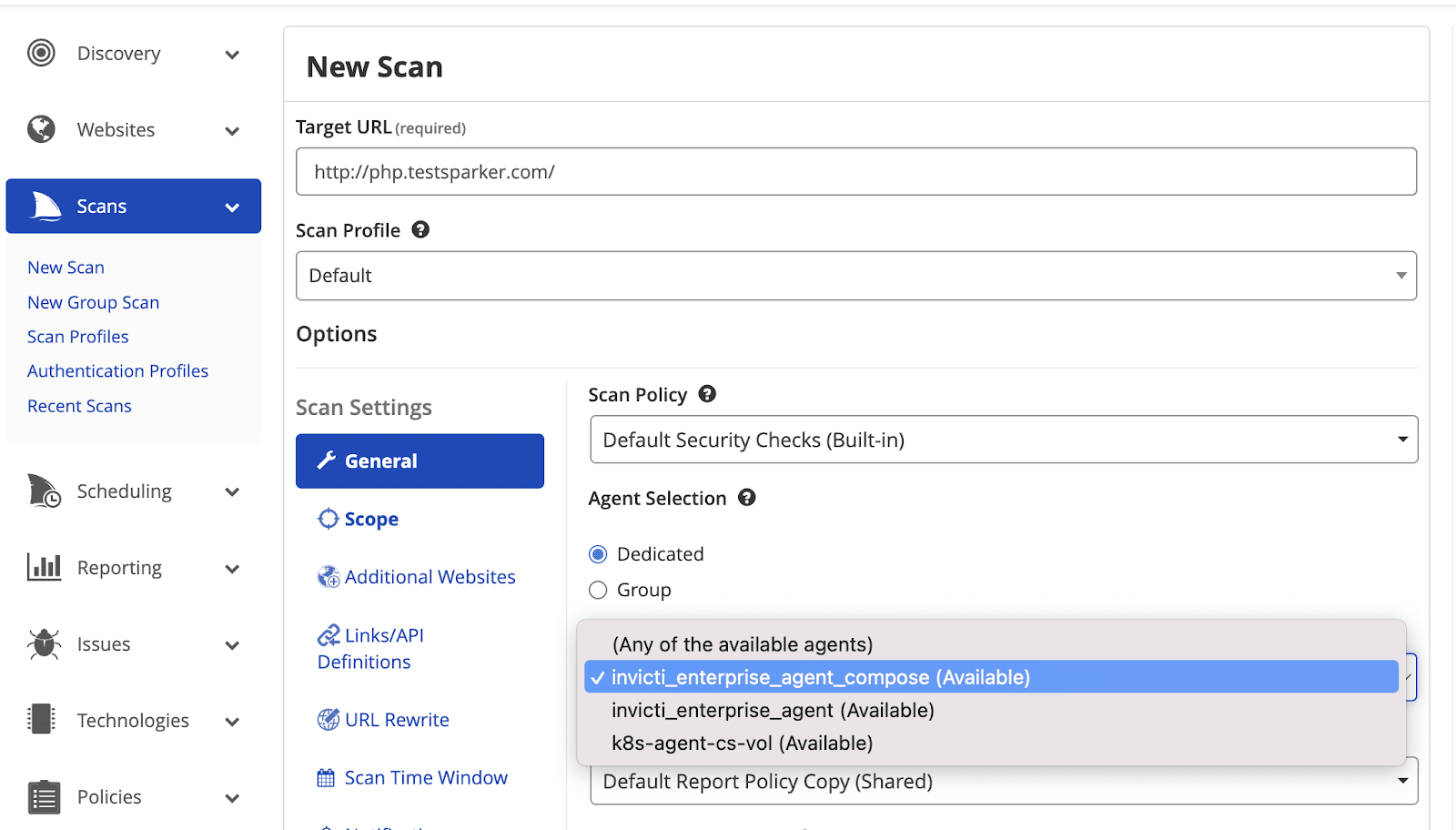Click the Additional Websites globe icon

point(328,576)
